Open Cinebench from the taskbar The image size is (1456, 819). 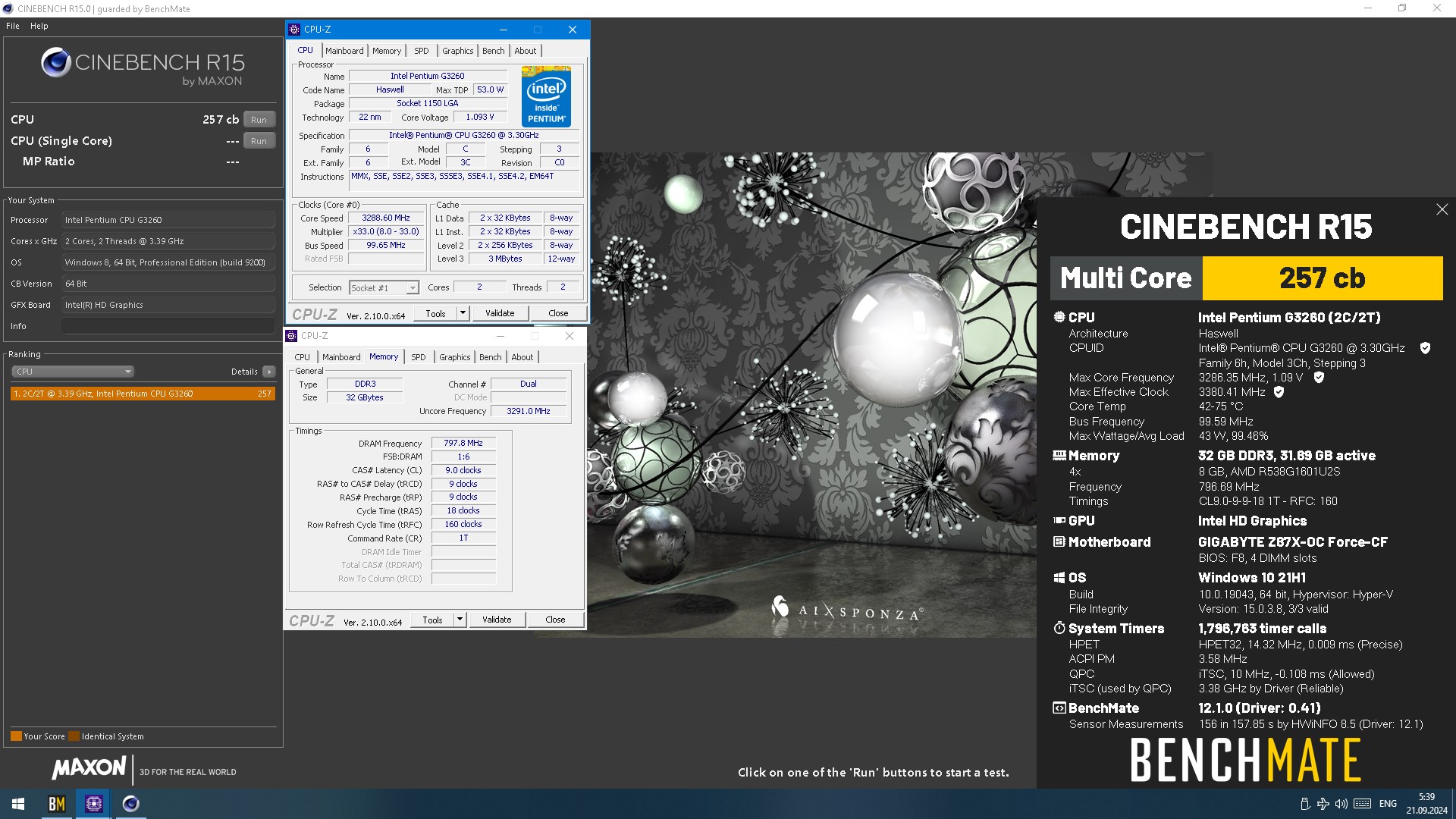[130, 804]
